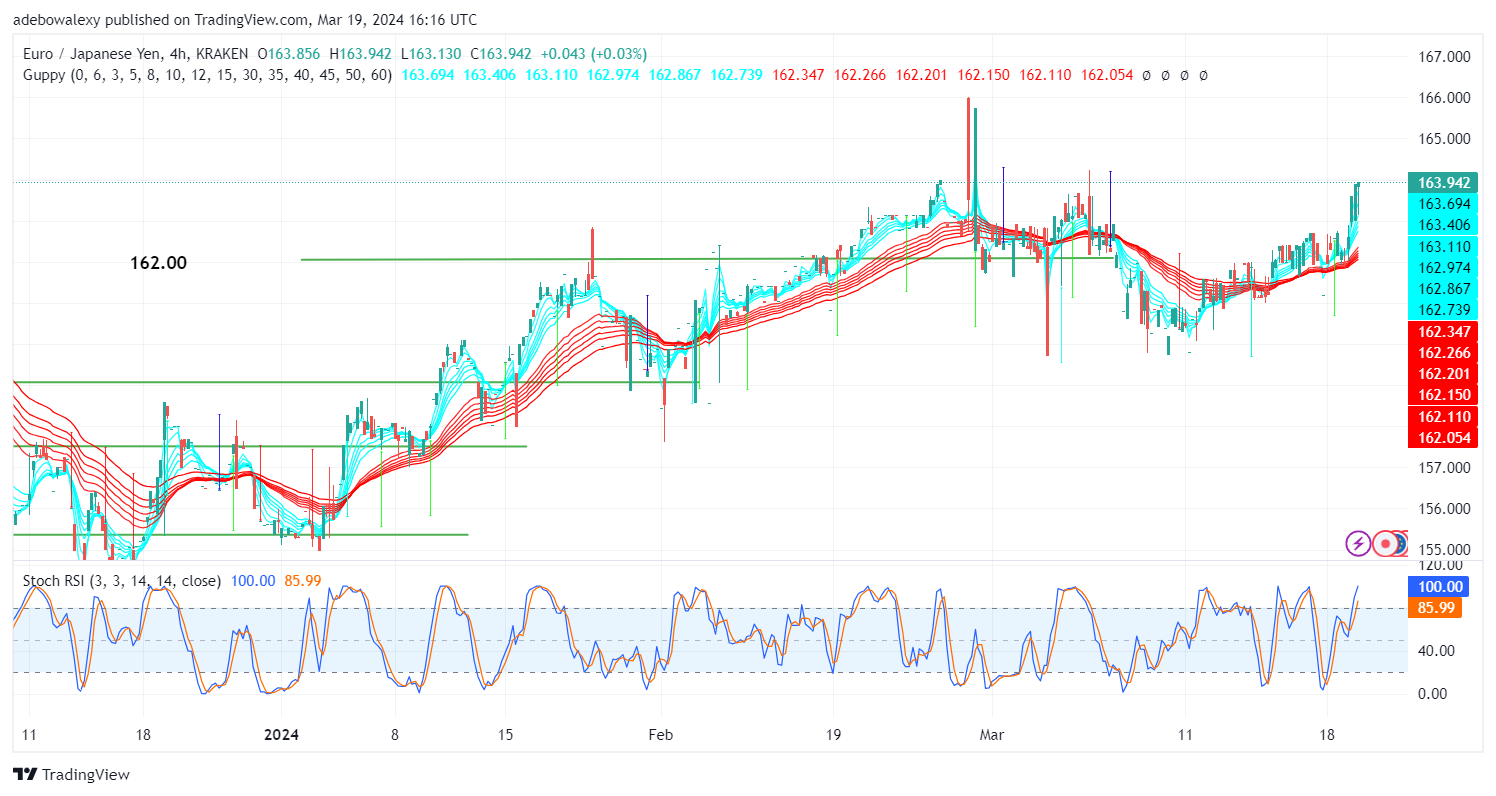Image resolution: width=1496 pixels, height=796 pixels.
Task: Click the 162.110 red axis label
Action: click(x=1442, y=415)
